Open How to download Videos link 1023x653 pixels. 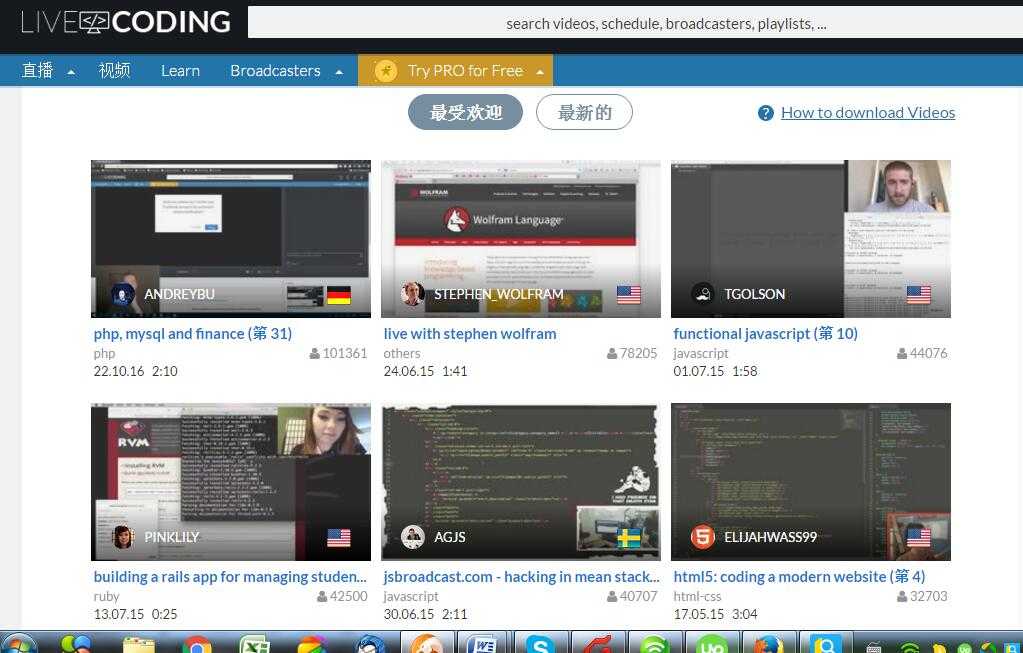[868, 113]
